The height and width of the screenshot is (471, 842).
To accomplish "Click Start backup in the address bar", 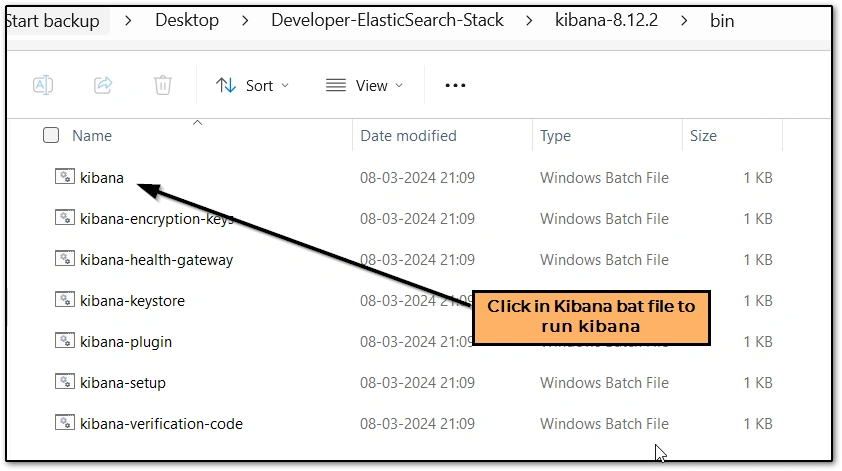I will point(53,21).
